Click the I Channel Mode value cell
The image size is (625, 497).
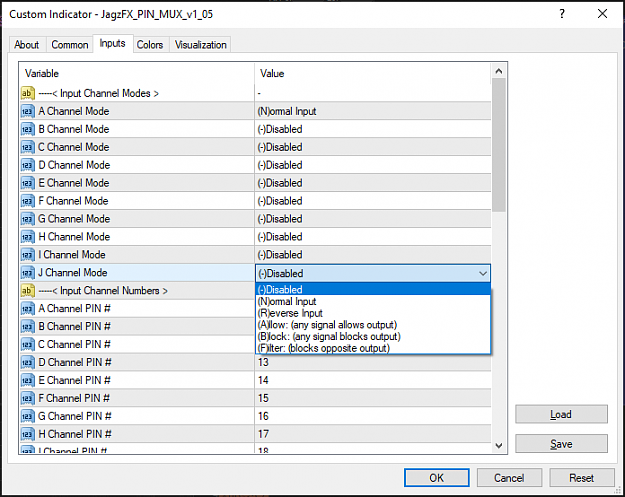(x=373, y=255)
